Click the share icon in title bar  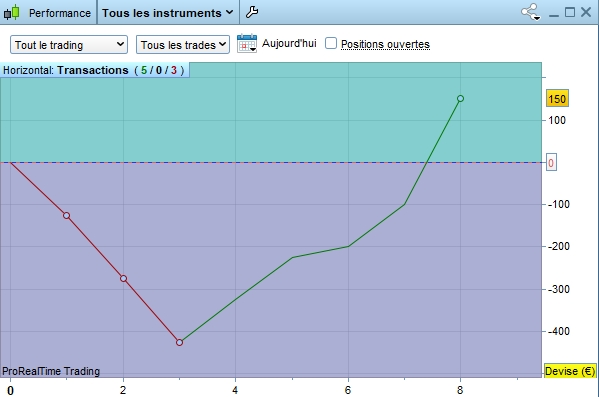coord(531,12)
